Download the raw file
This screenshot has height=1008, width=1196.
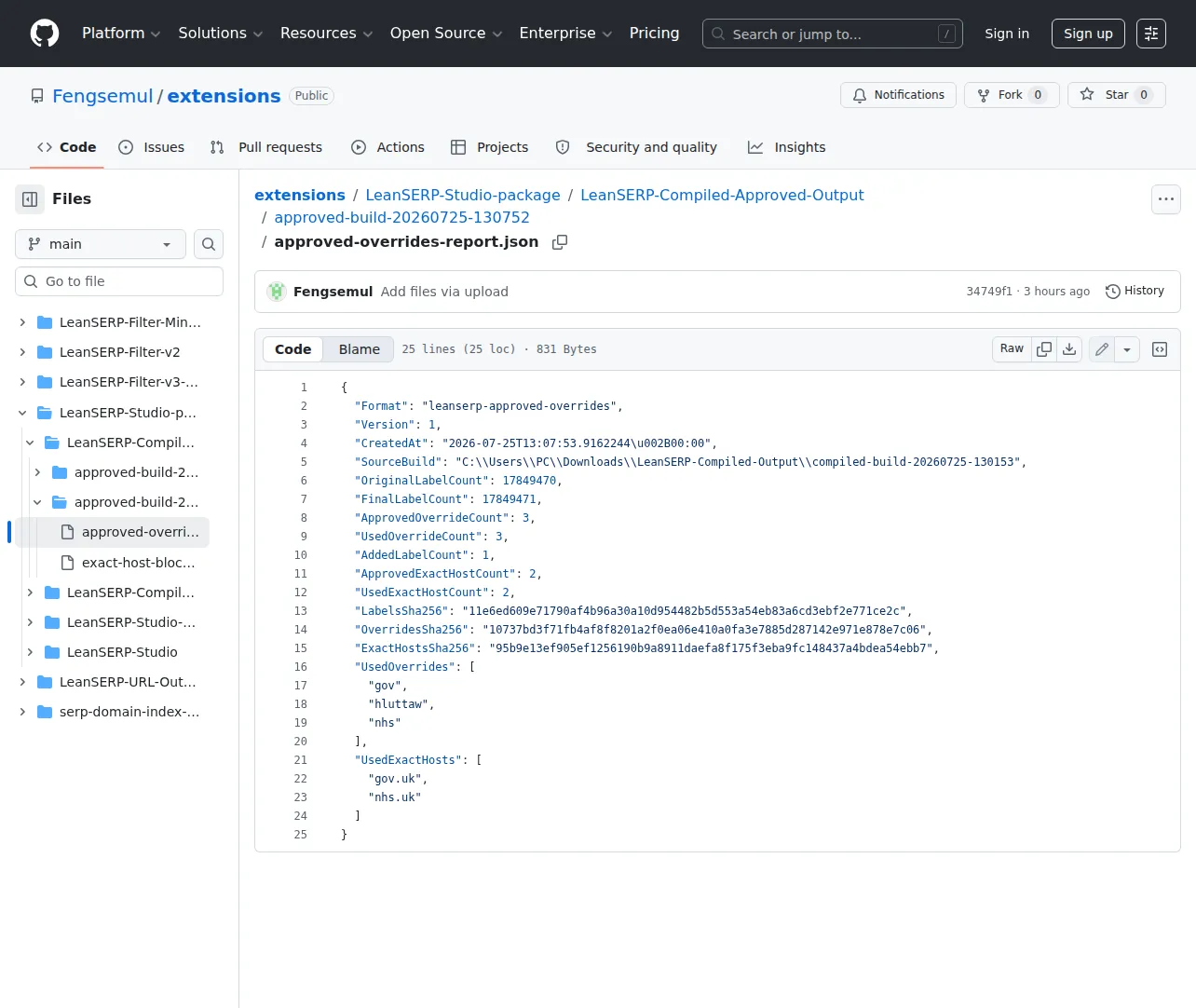(1069, 349)
